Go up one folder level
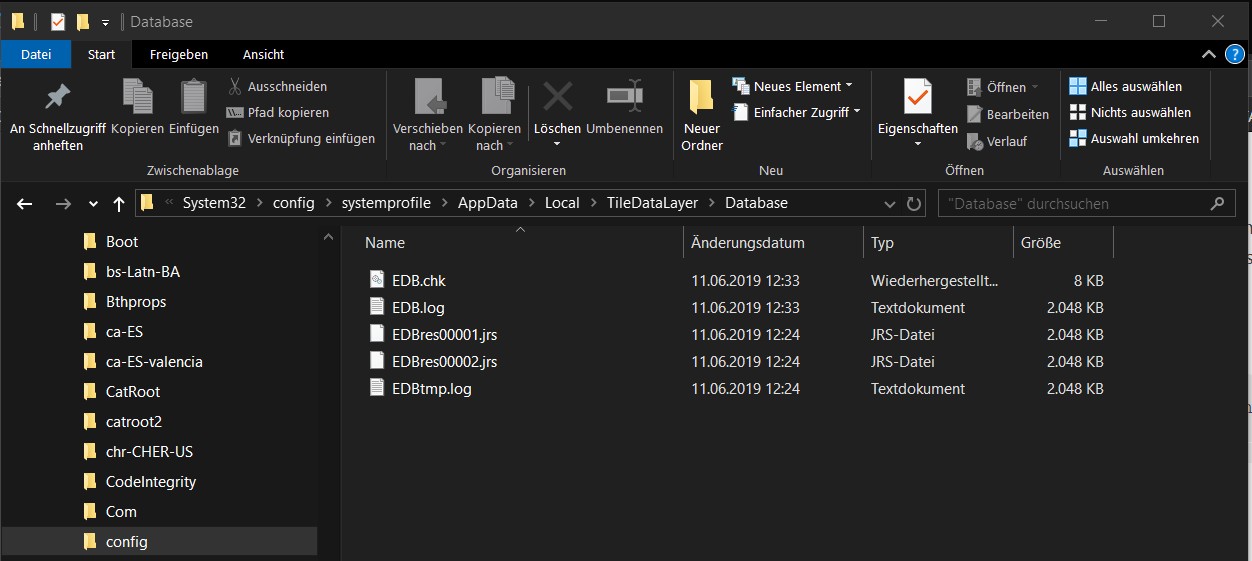The width and height of the screenshot is (1252, 561). click(119, 203)
